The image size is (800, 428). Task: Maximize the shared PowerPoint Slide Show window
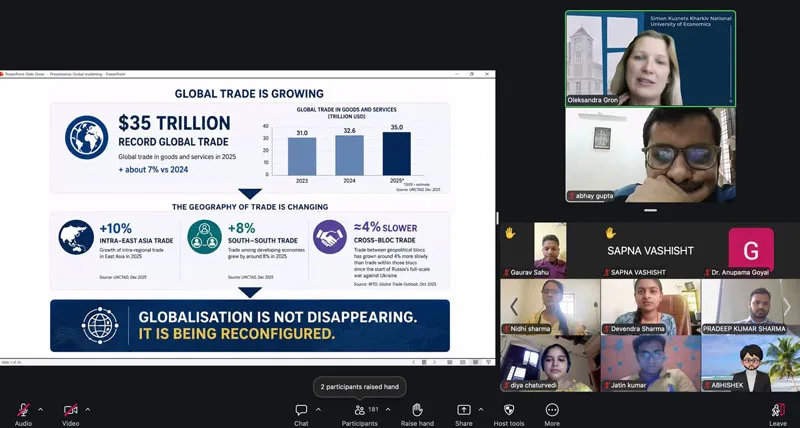pyautogui.click(x=472, y=74)
